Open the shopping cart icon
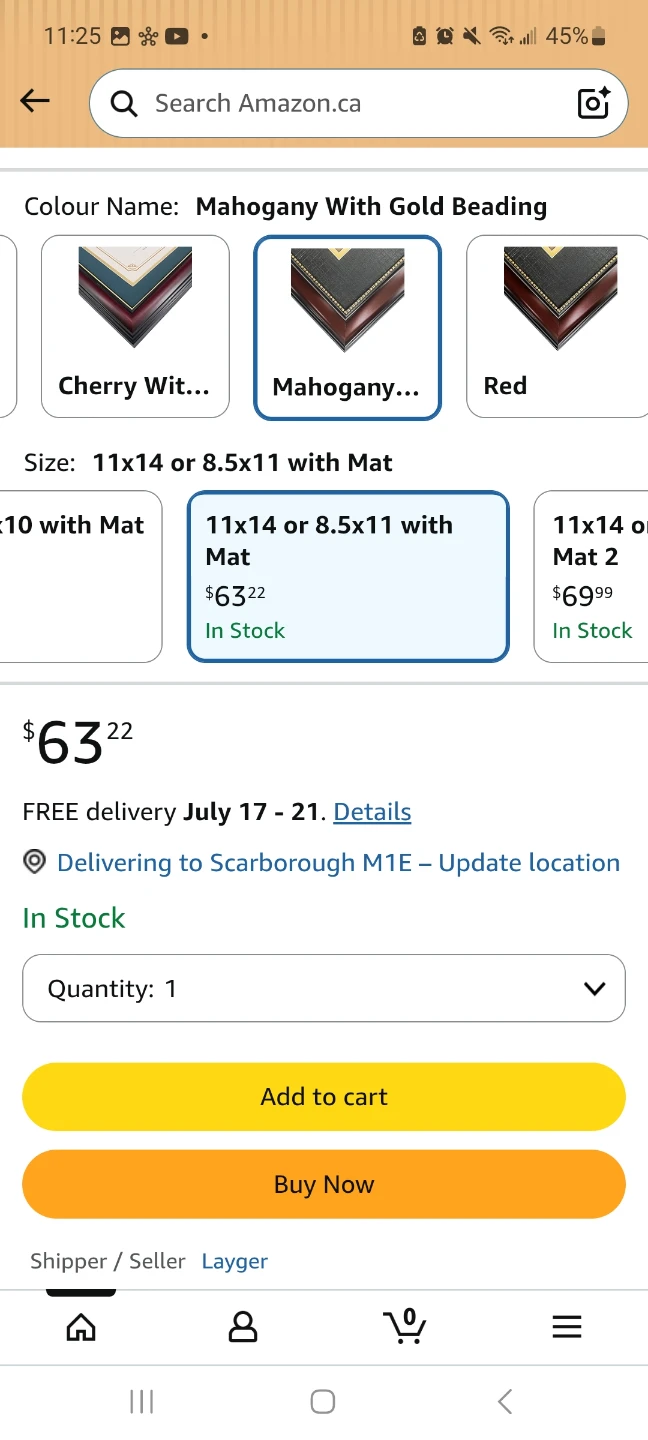 click(x=405, y=1326)
